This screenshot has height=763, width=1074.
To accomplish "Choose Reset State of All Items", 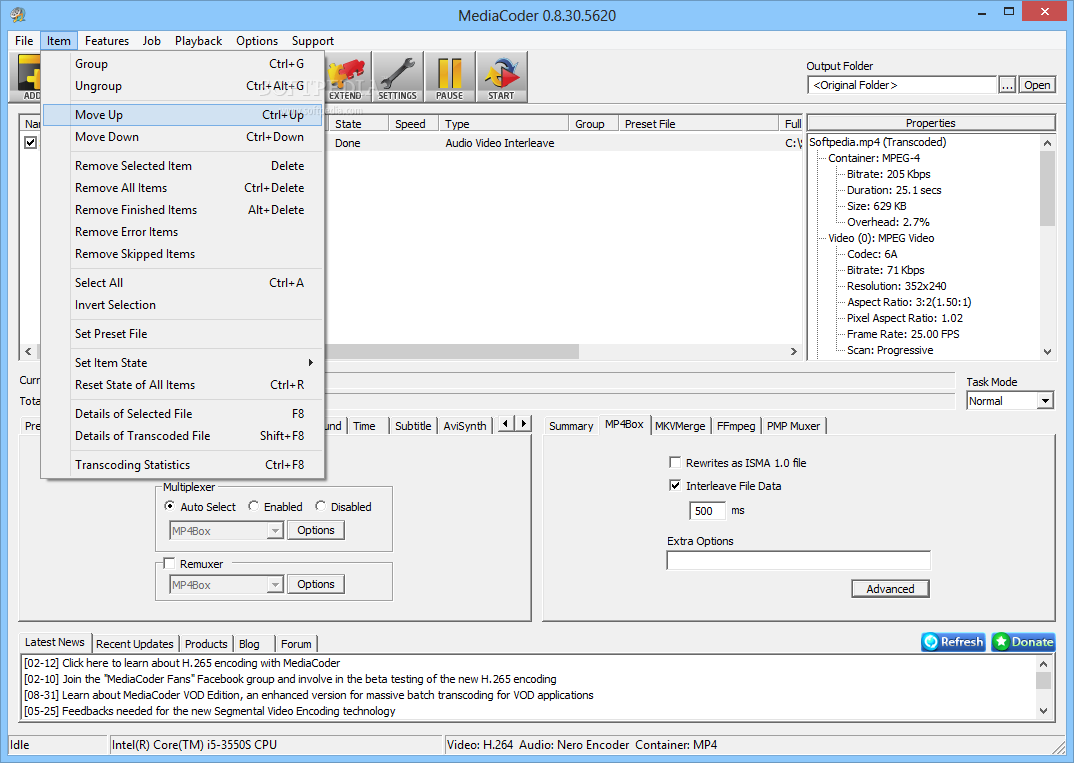I will click(182, 384).
